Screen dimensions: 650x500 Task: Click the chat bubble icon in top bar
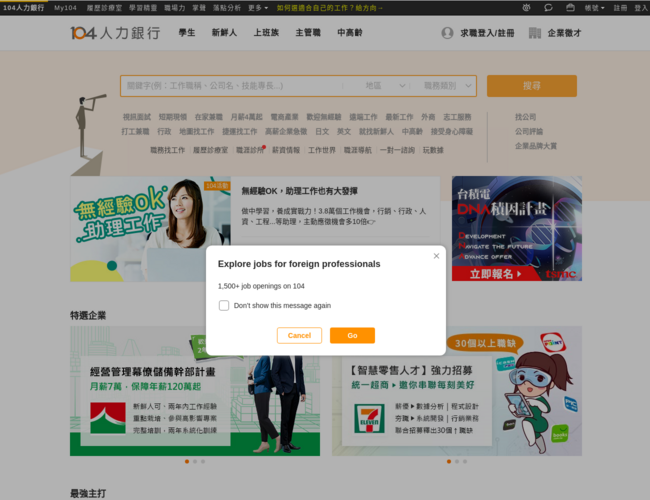pyautogui.click(x=548, y=7)
